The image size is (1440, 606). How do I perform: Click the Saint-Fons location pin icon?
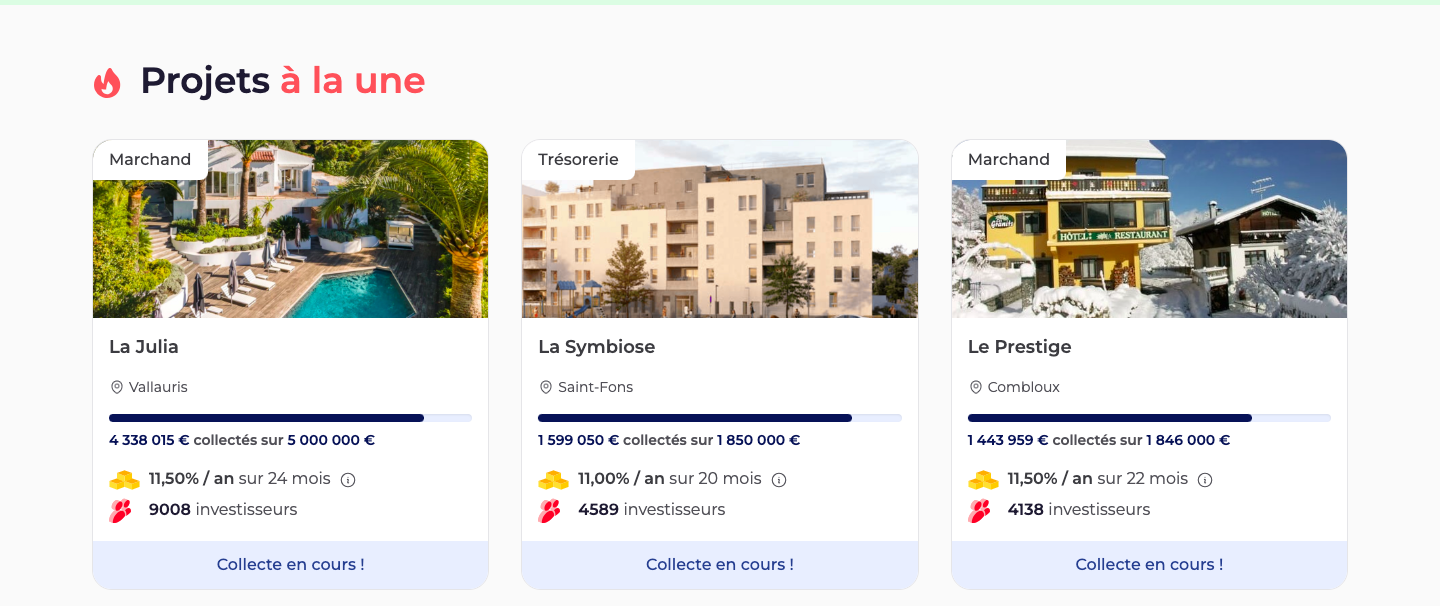pyautogui.click(x=545, y=387)
